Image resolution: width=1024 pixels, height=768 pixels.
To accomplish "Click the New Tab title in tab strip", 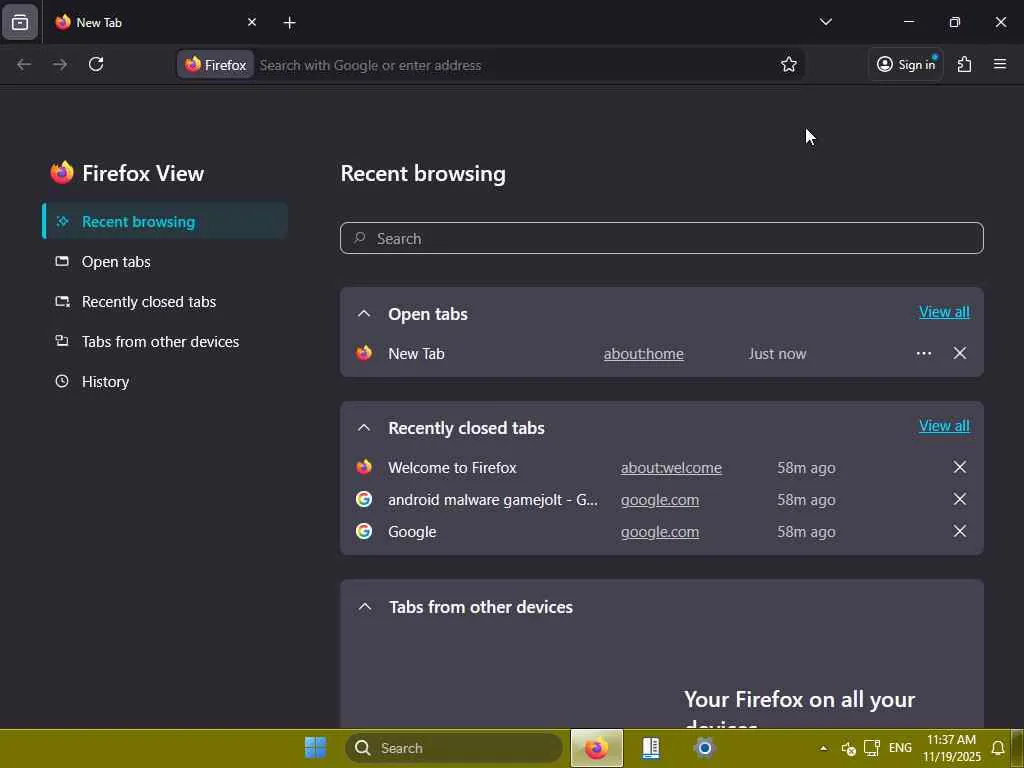I will pos(99,22).
